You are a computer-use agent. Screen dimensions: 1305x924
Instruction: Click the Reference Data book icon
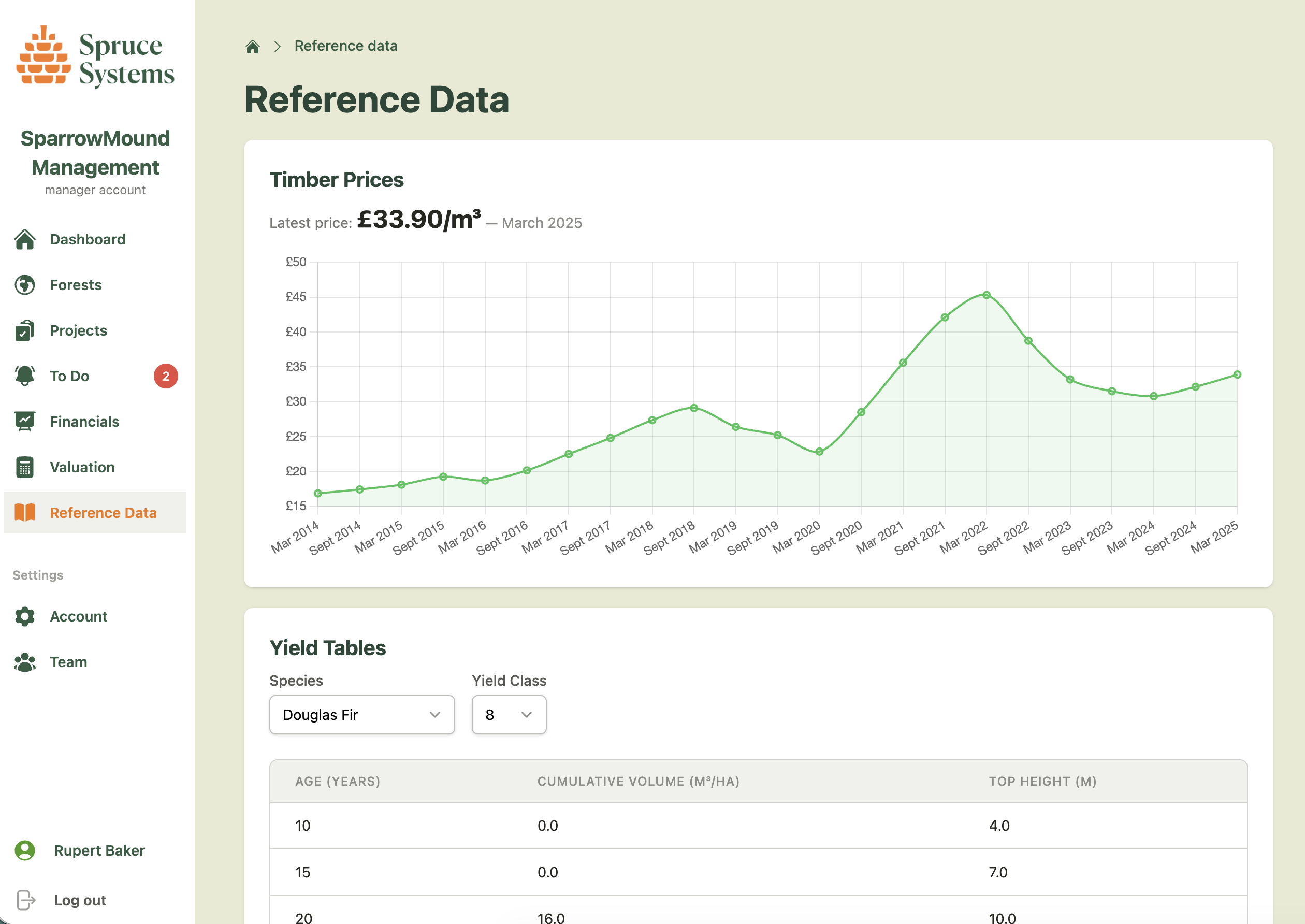25,513
